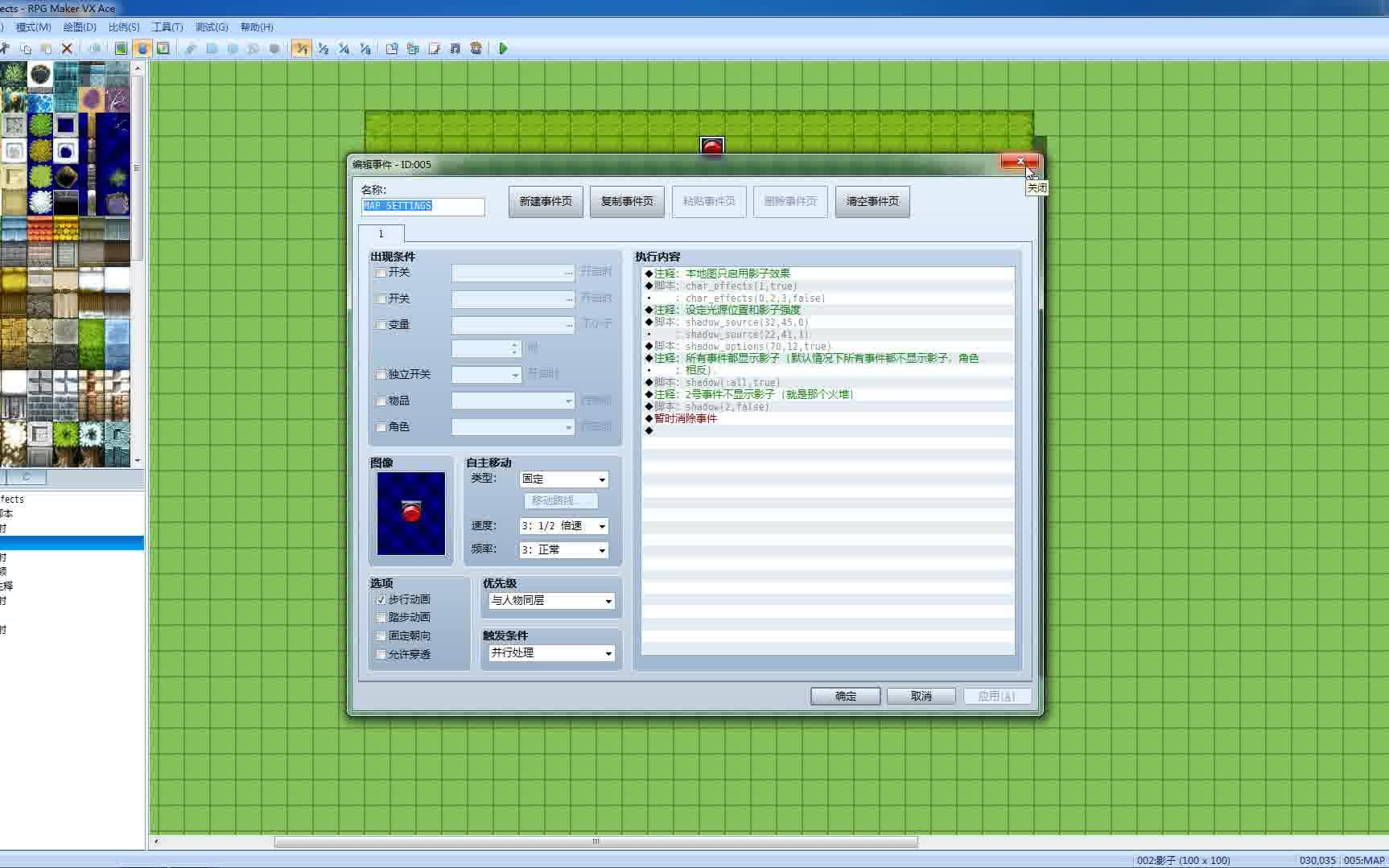The width and height of the screenshot is (1389, 868).
Task: Open the Character Generator icon
Action: click(476, 48)
